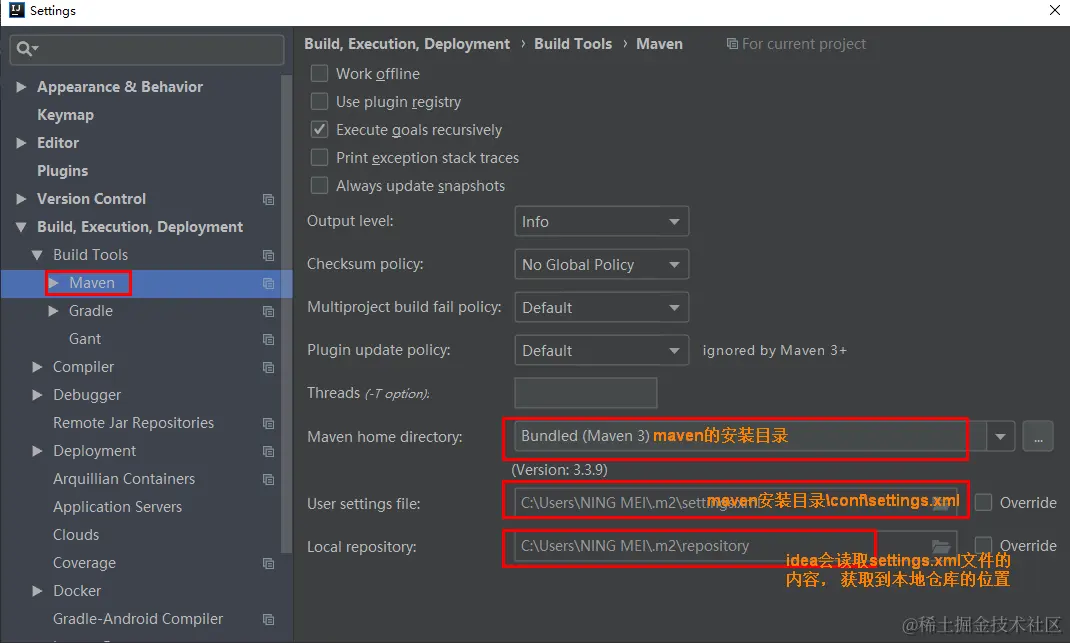1070x643 pixels.
Task: Click project-level icon next to Version Control
Action: (268, 199)
